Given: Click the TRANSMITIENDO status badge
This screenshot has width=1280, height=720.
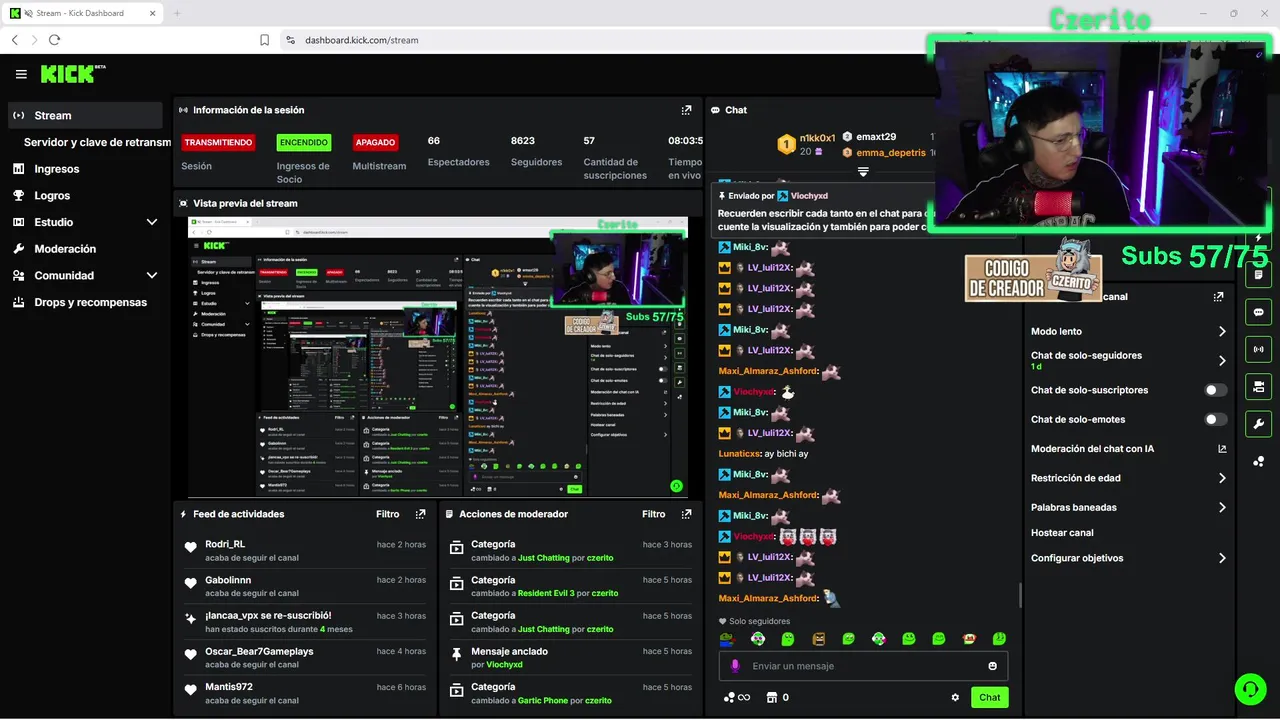Looking at the screenshot, I should (219, 142).
